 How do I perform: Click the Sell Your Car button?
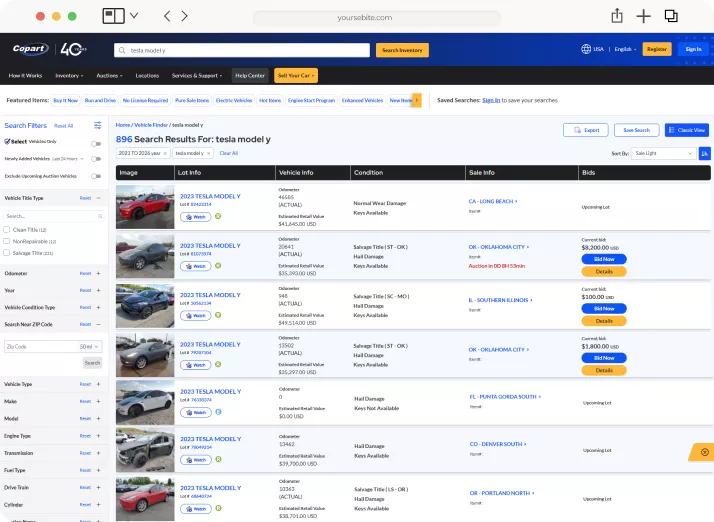[296, 76]
